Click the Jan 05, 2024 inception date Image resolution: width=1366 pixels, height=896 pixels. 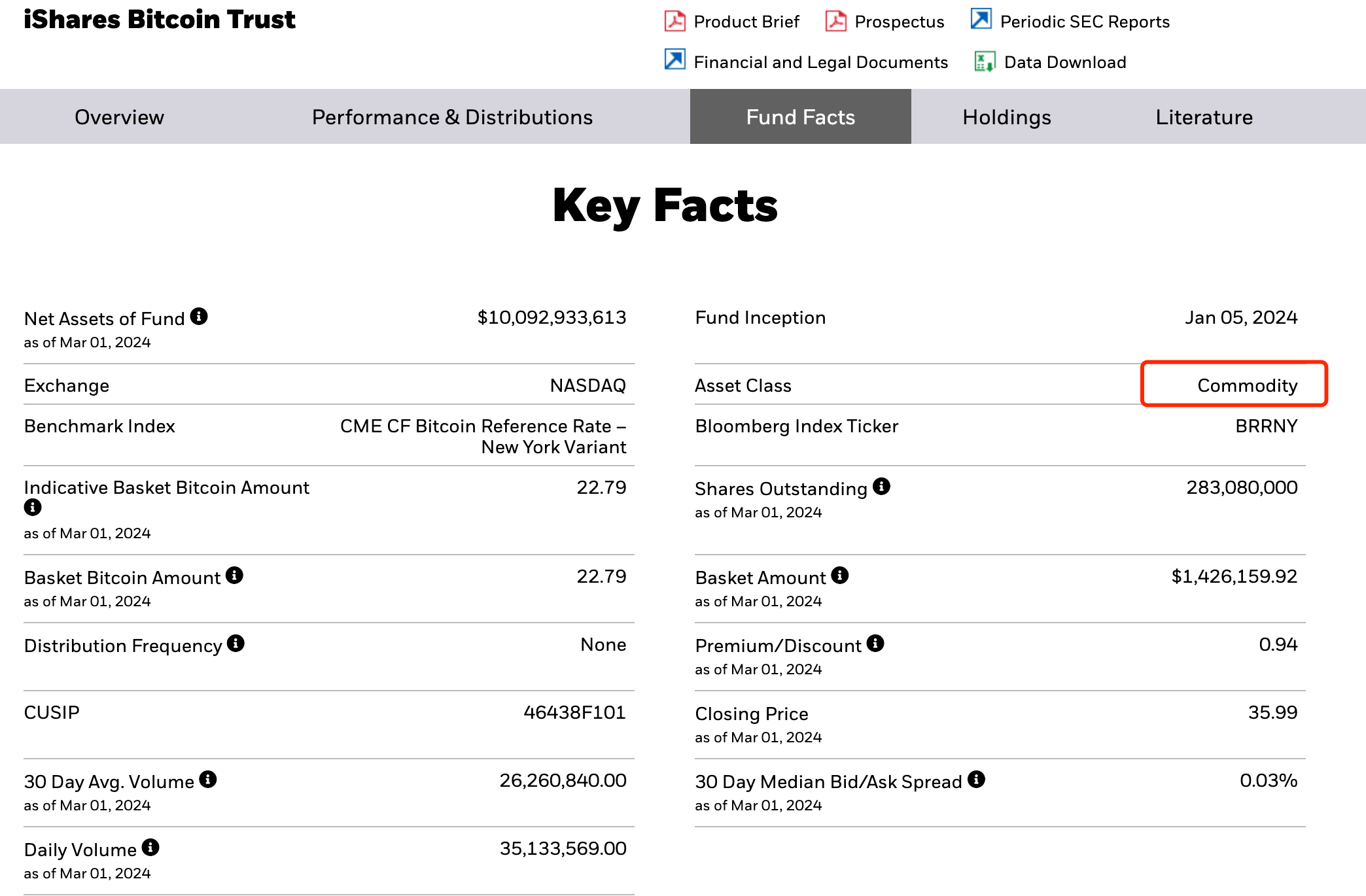pos(1241,318)
